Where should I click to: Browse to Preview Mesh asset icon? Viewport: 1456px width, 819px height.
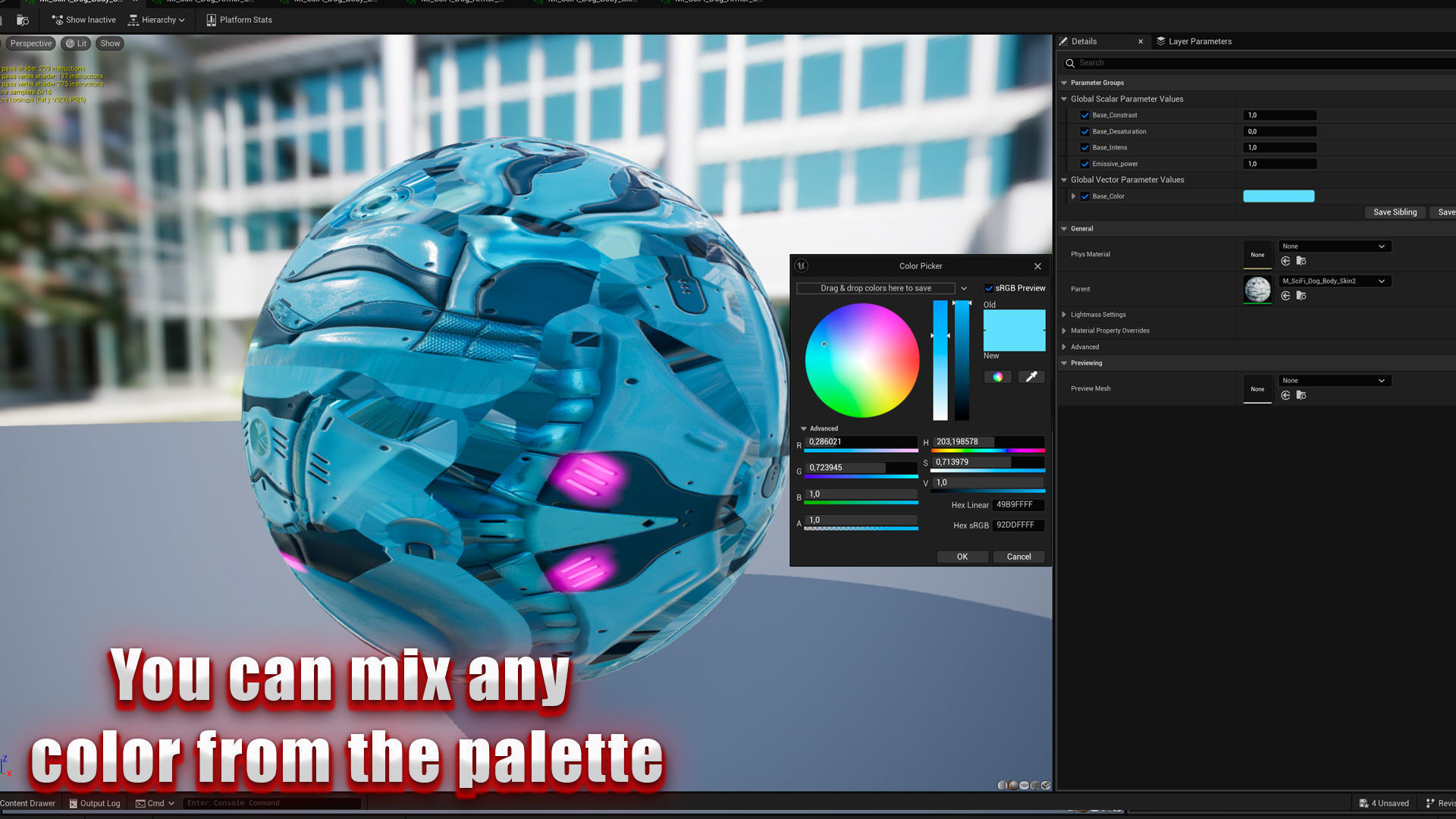[x=1301, y=395]
